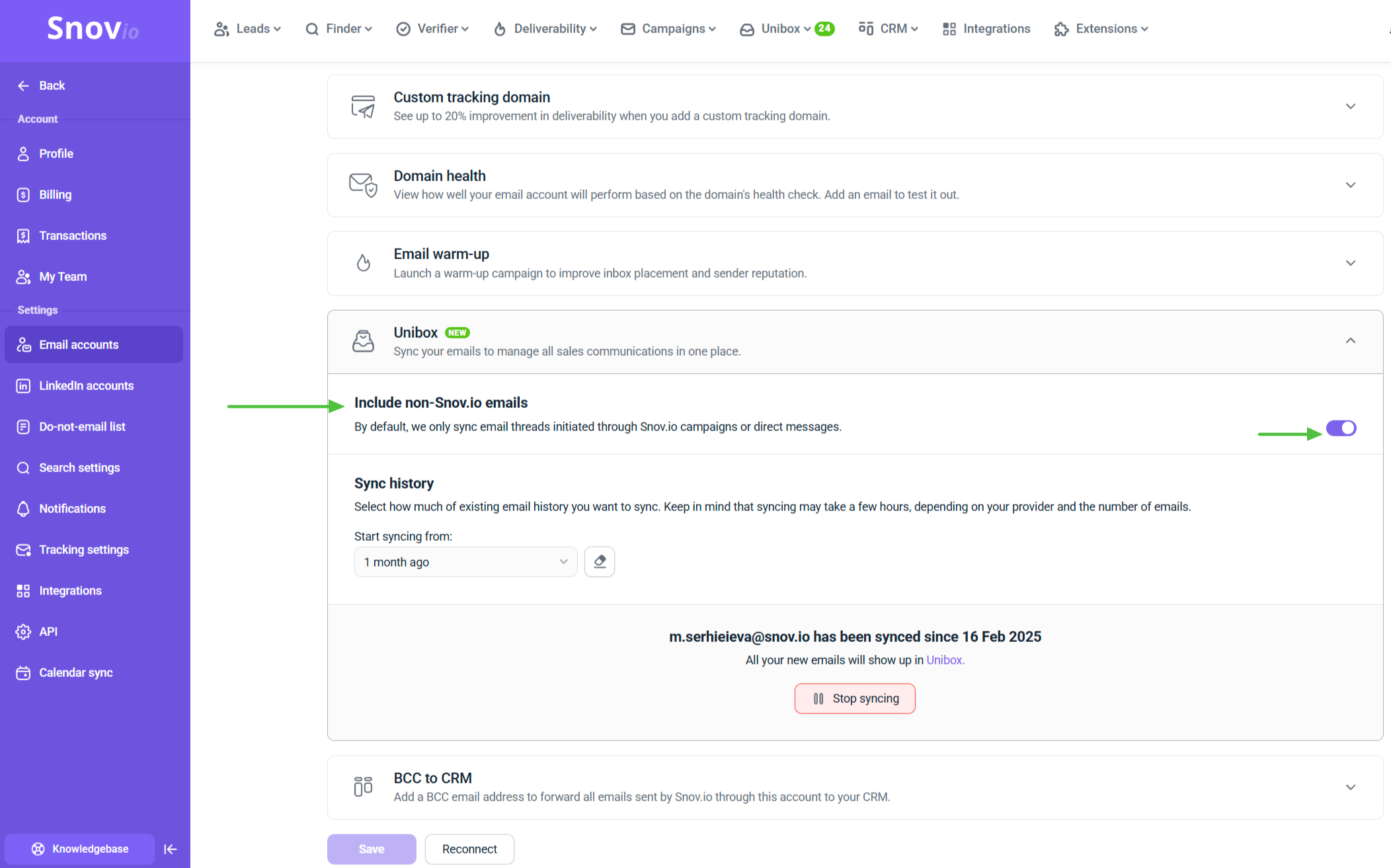Open the Knowledgebase button
The image size is (1391, 868).
(80, 849)
